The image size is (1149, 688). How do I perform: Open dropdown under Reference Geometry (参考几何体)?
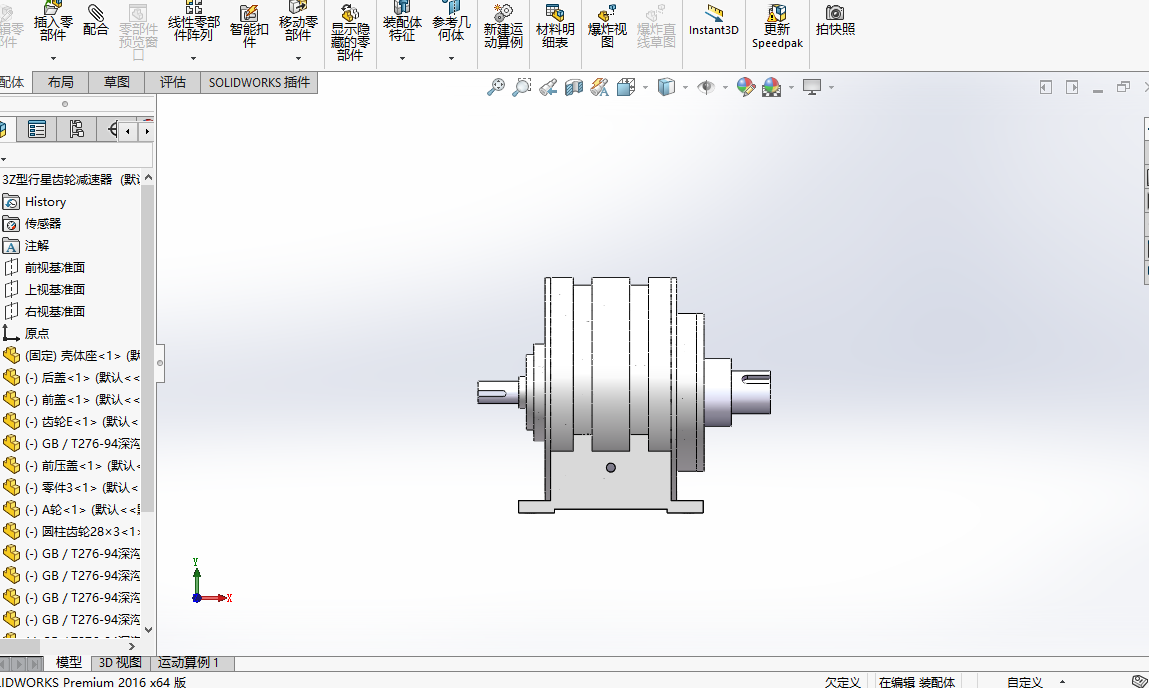[451, 58]
